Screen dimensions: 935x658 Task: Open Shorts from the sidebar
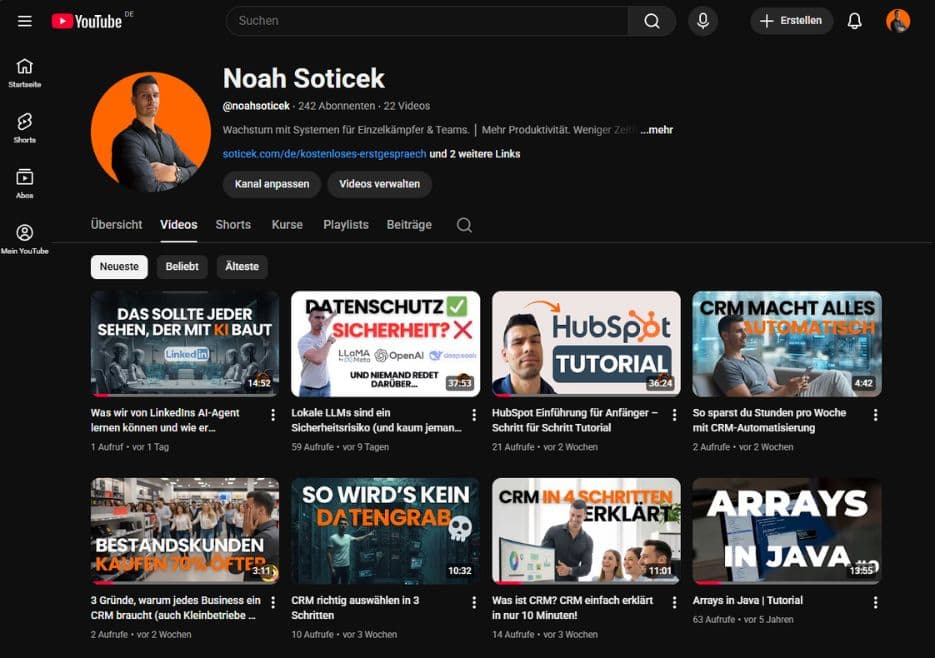pos(22,123)
